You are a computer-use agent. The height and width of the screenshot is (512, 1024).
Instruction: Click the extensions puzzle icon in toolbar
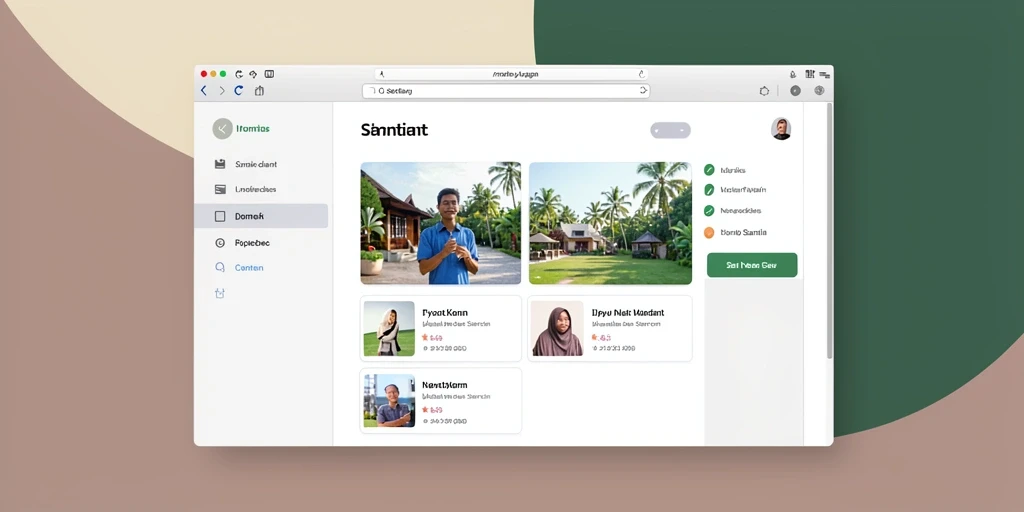[x=764, y=91]
